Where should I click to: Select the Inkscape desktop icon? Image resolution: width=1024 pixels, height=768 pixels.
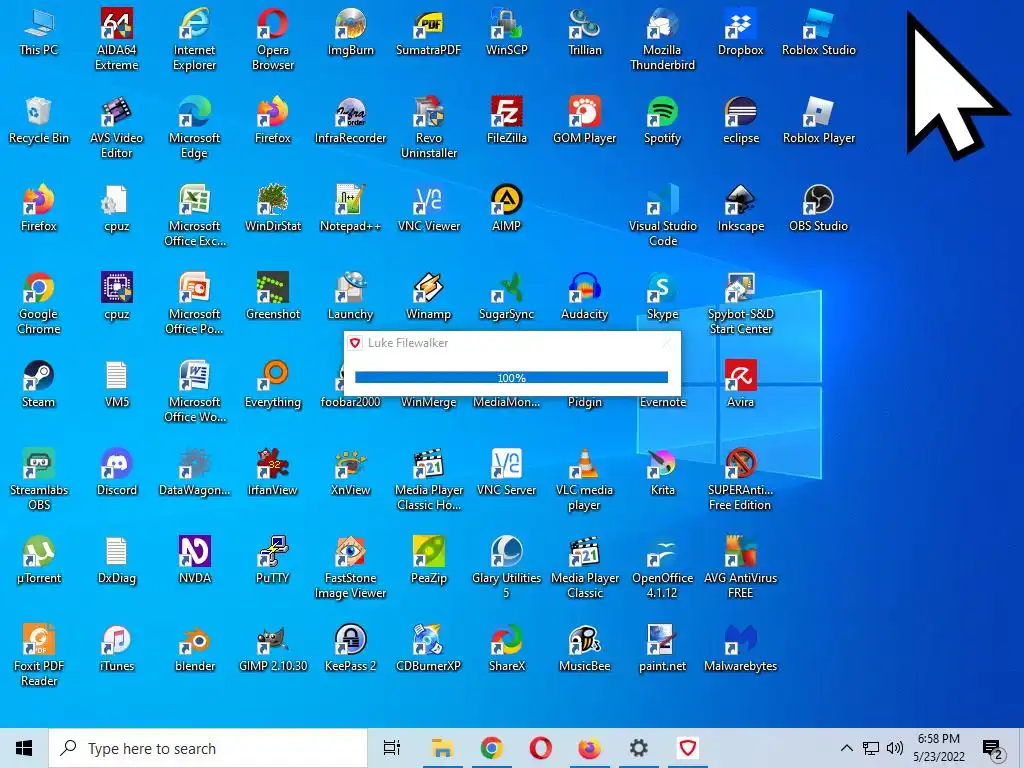741,209
